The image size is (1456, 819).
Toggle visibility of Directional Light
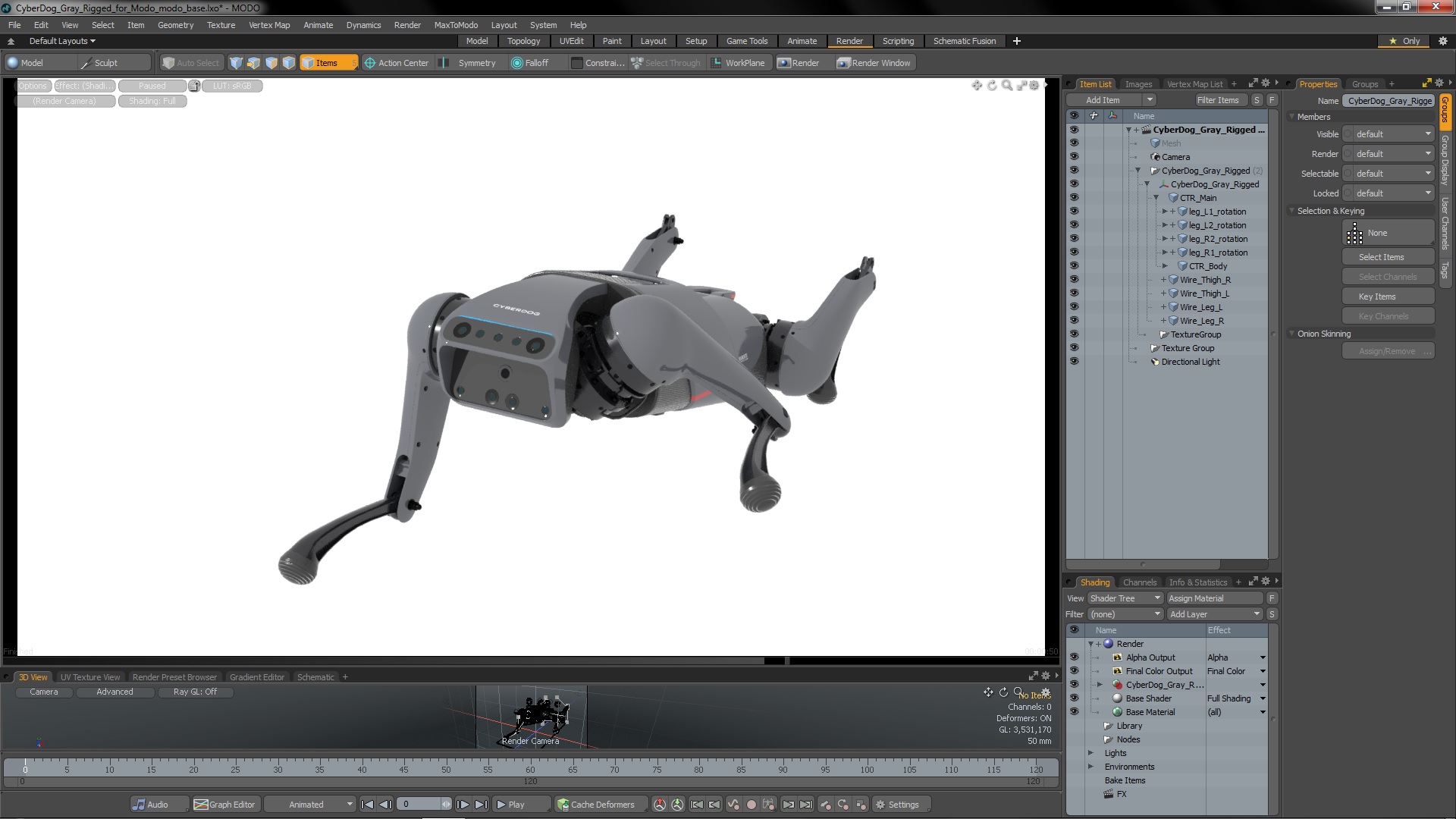coord(1074,362)
